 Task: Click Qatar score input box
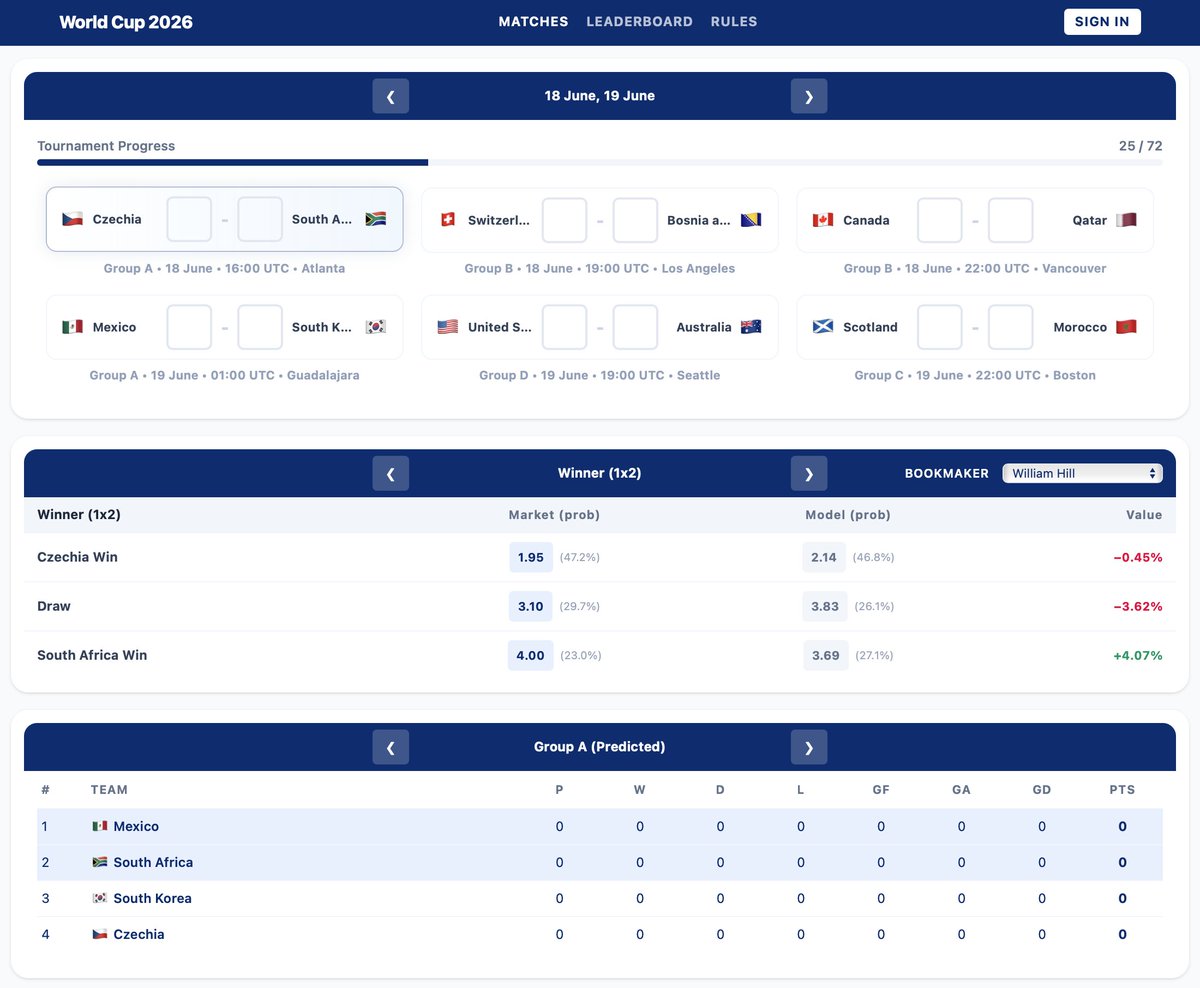tap(1011, 220)
